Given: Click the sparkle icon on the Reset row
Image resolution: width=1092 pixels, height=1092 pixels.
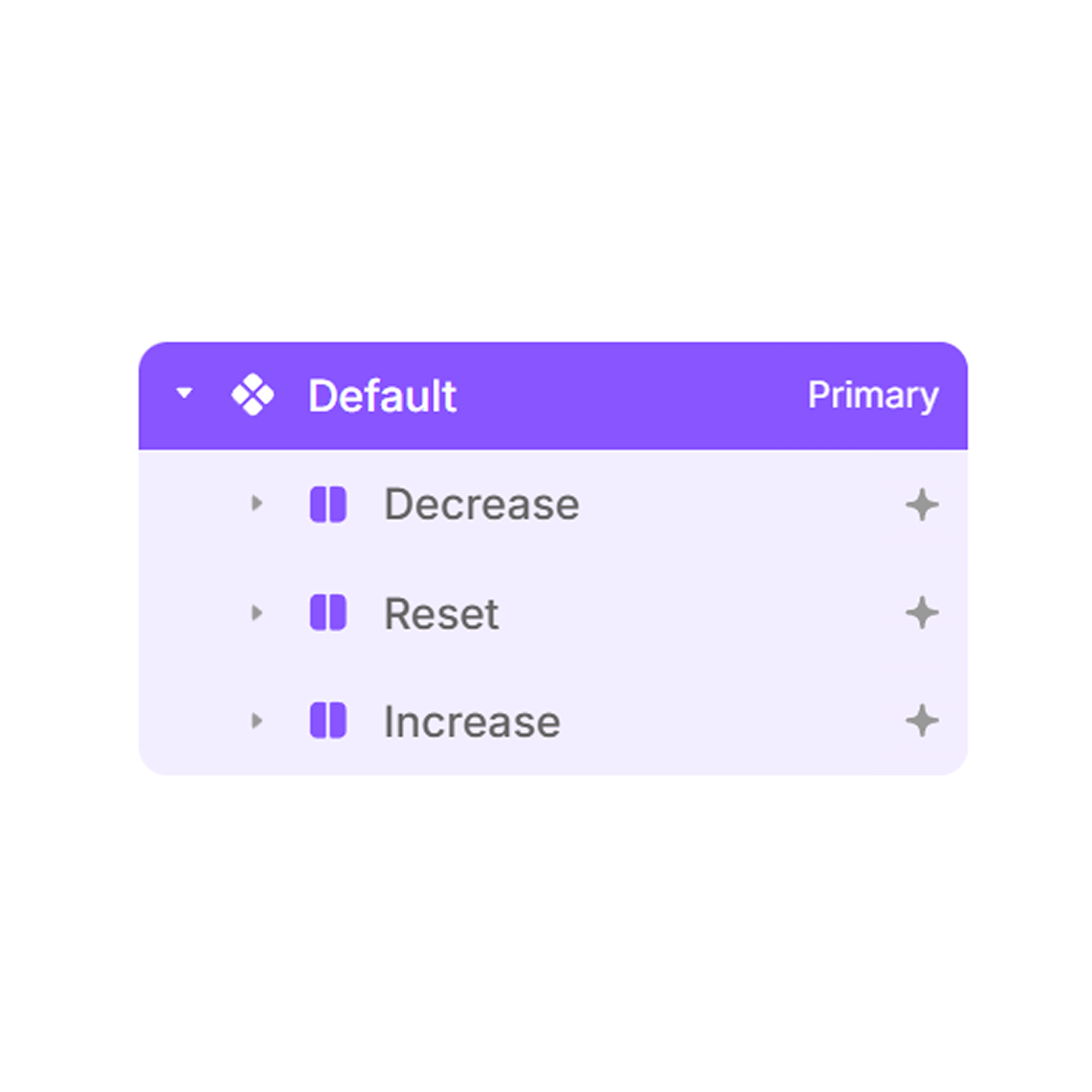Looking at the screenshot, I should (x=922, y=613).
